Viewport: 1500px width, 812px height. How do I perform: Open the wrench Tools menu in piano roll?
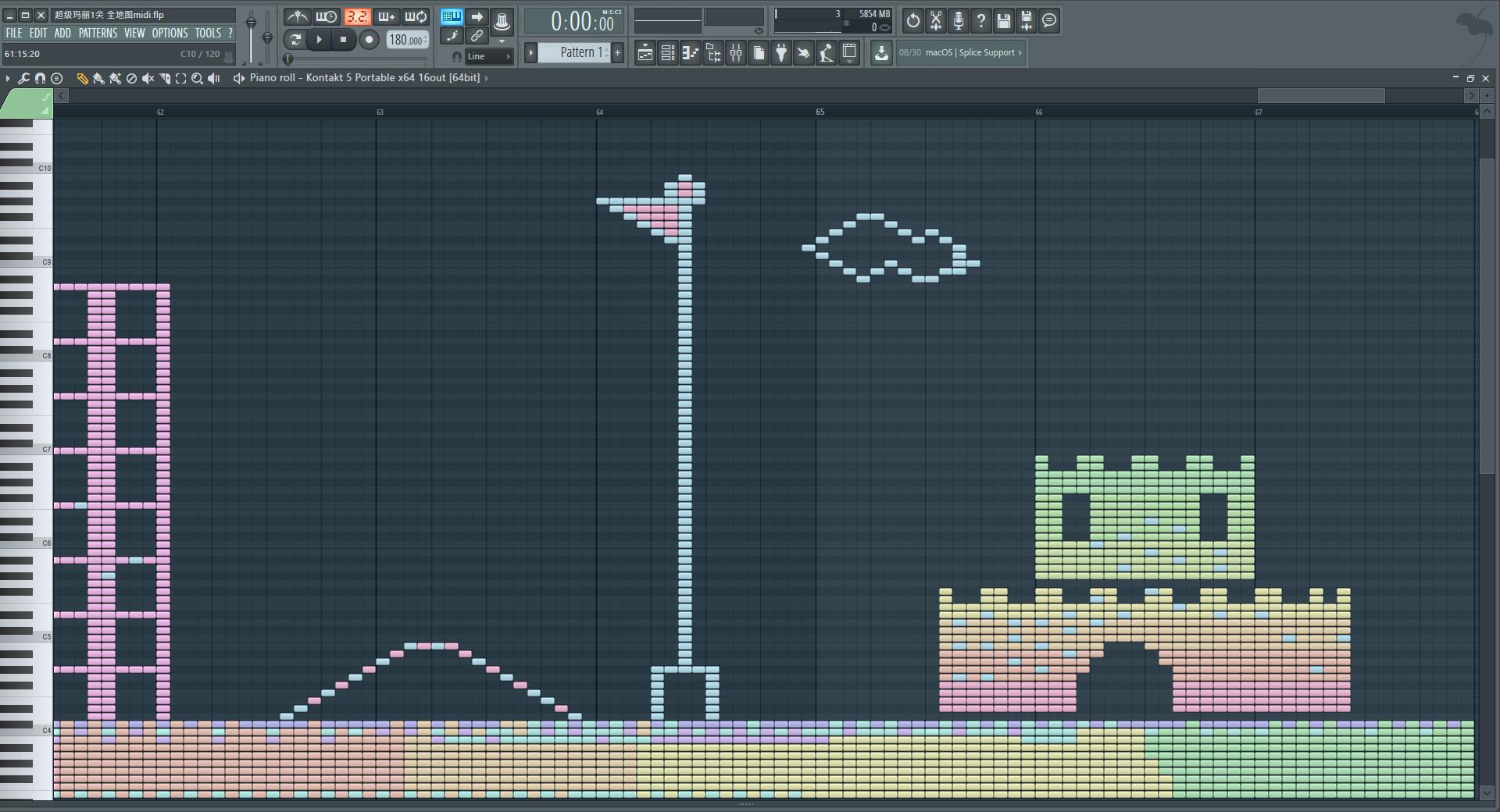tap(24, 78)
